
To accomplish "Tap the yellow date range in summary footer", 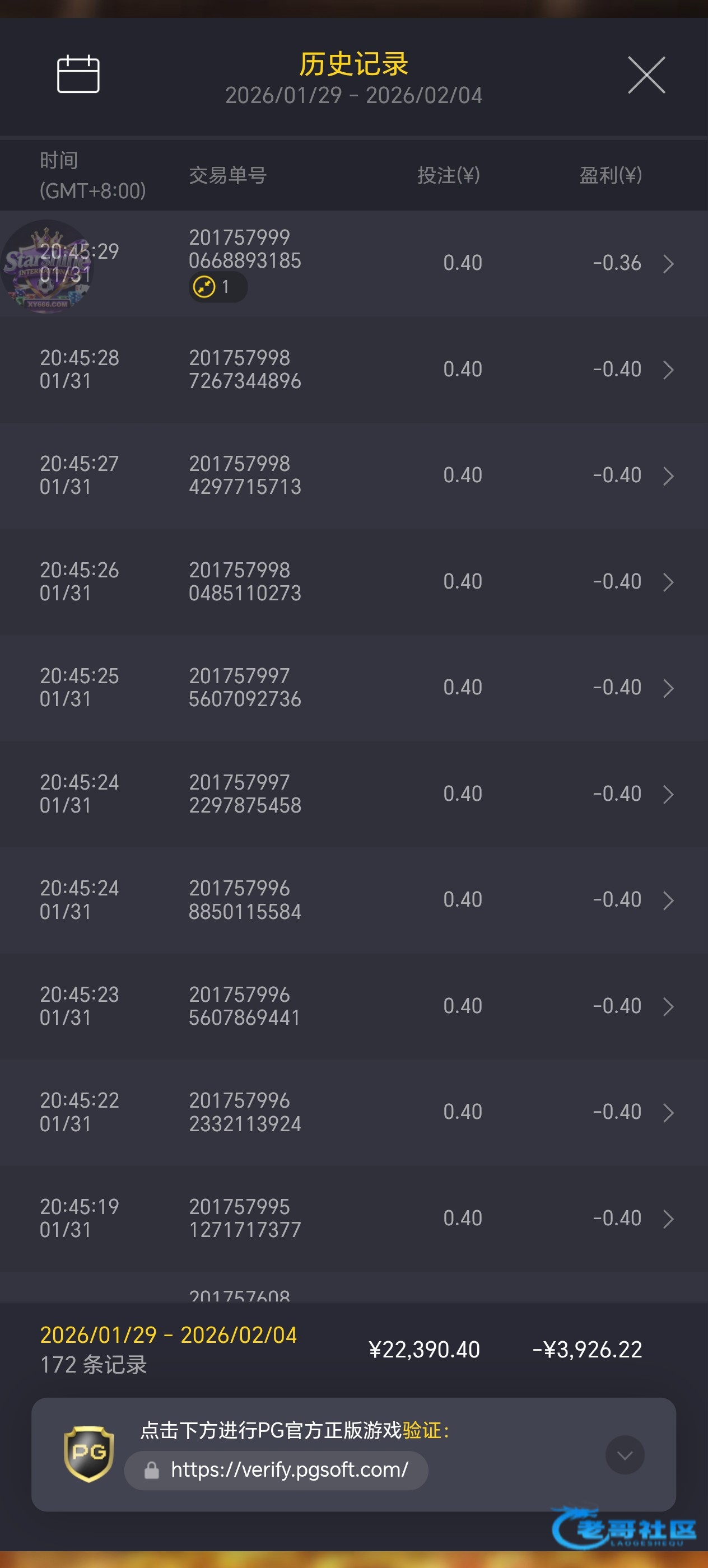I will (x=168, y=1335).
